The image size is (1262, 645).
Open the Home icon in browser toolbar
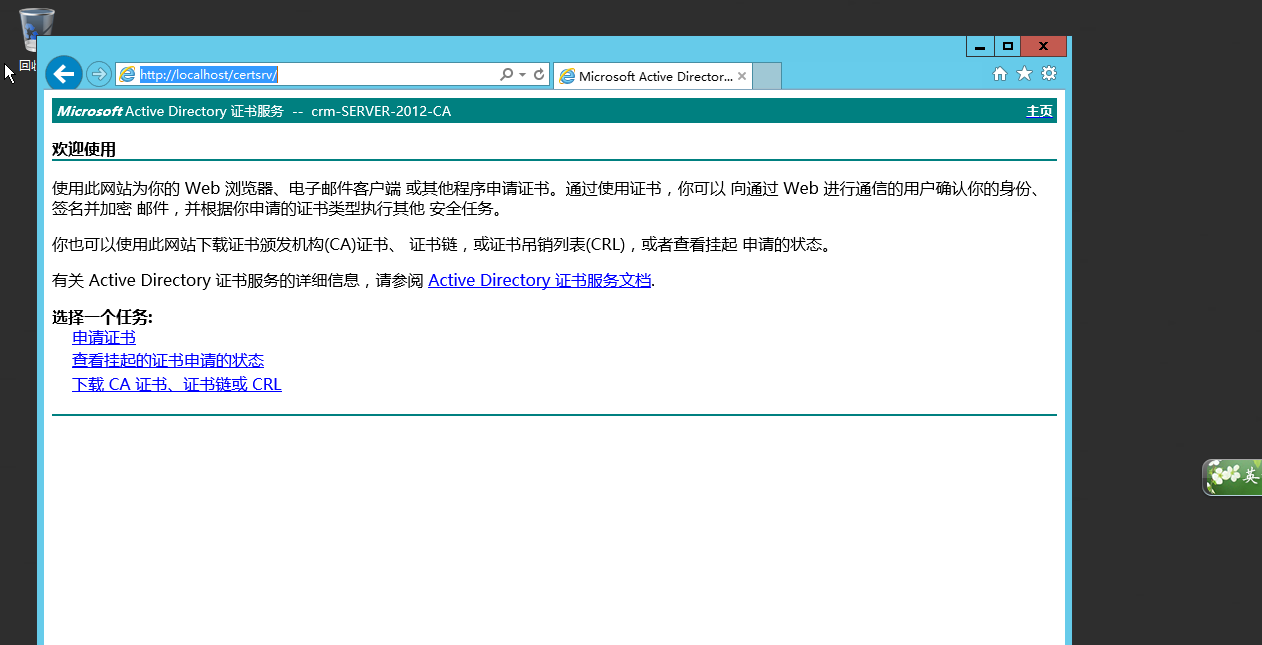[x=999, y=73]
